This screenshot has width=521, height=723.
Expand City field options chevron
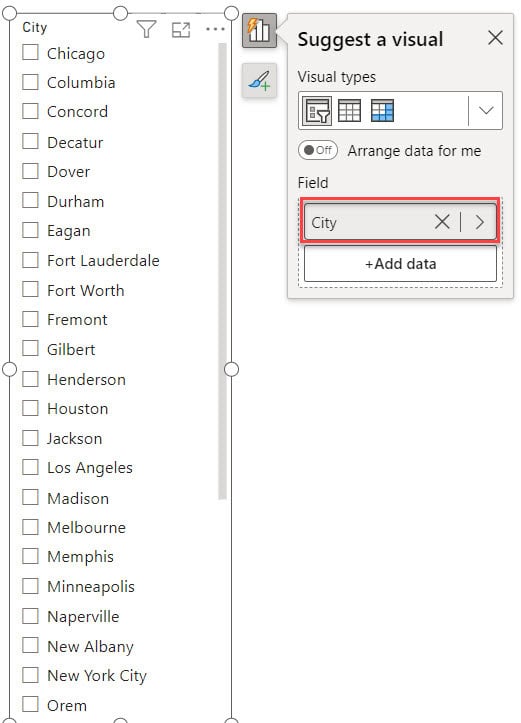(x=480, y=222)
